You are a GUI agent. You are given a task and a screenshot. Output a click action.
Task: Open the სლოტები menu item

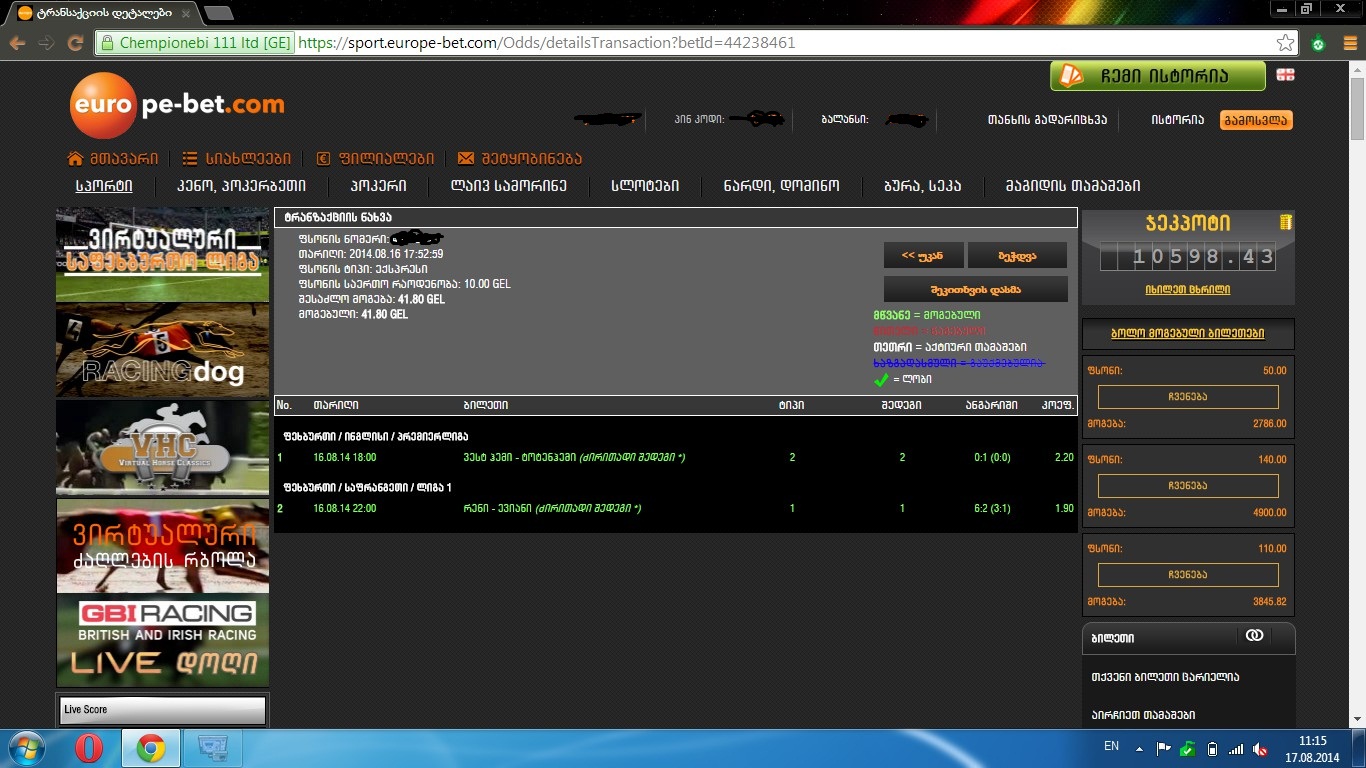tap(645, 185)
